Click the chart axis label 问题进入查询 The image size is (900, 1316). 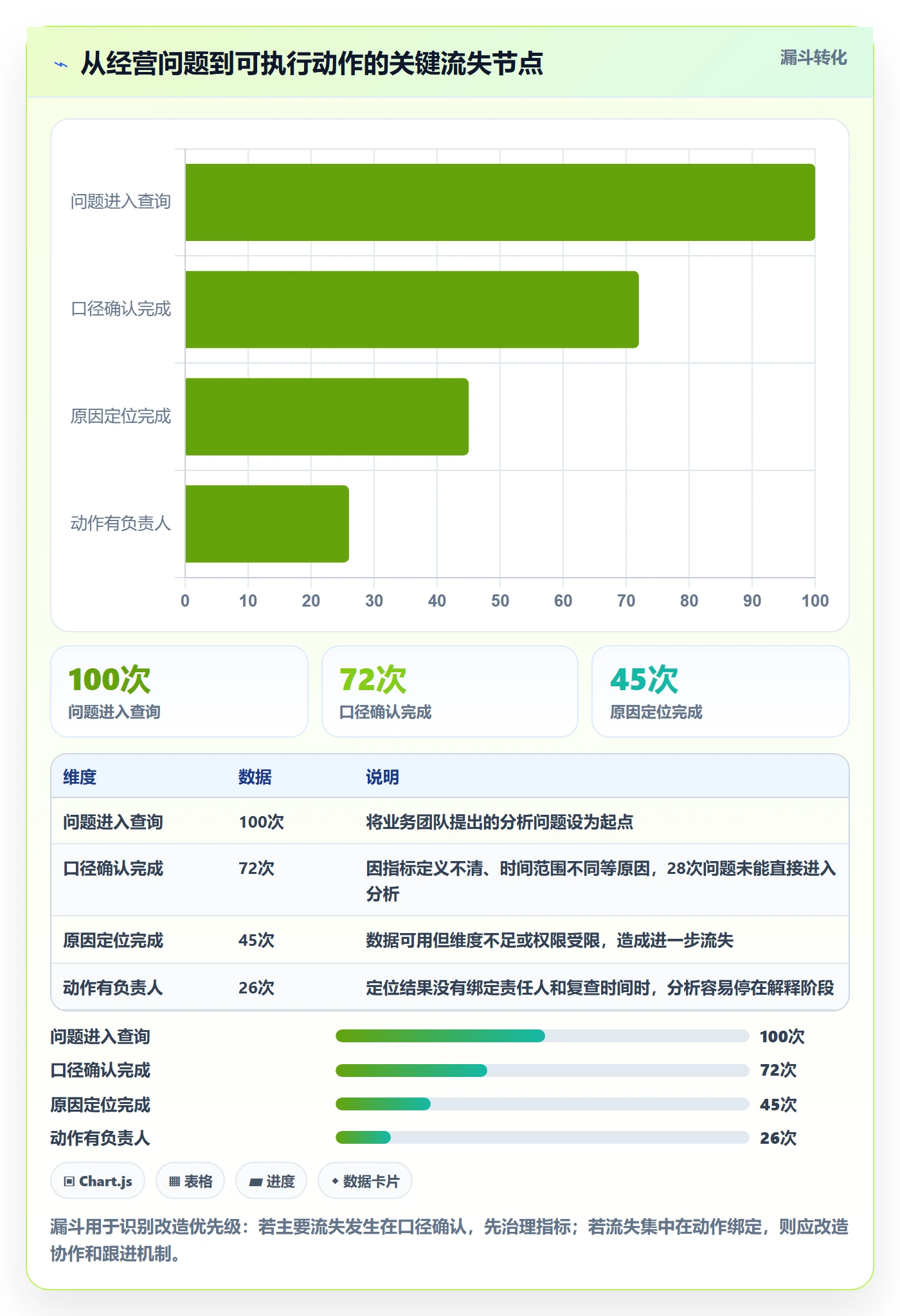pos(121,202)
